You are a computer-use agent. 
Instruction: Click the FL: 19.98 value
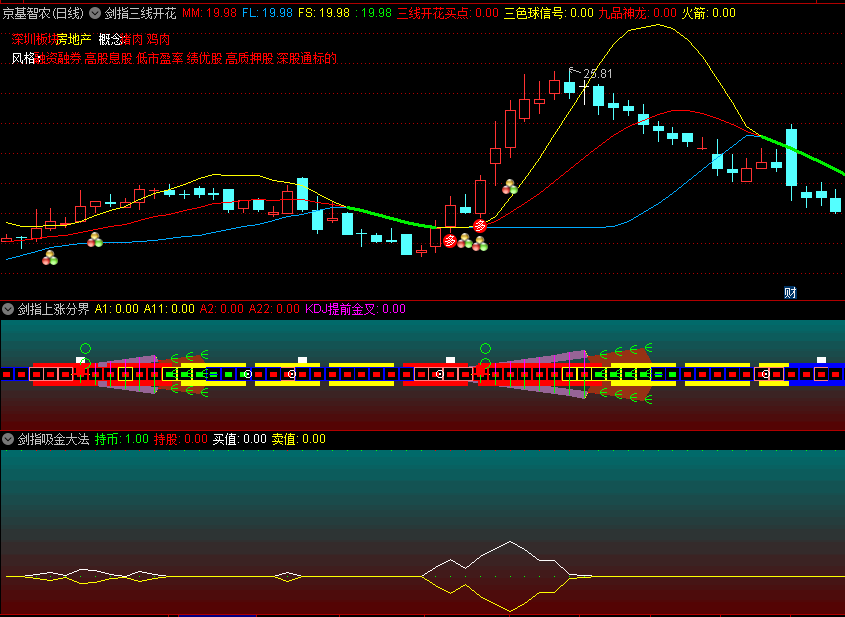pyautogui.click(x=267, y=13)
